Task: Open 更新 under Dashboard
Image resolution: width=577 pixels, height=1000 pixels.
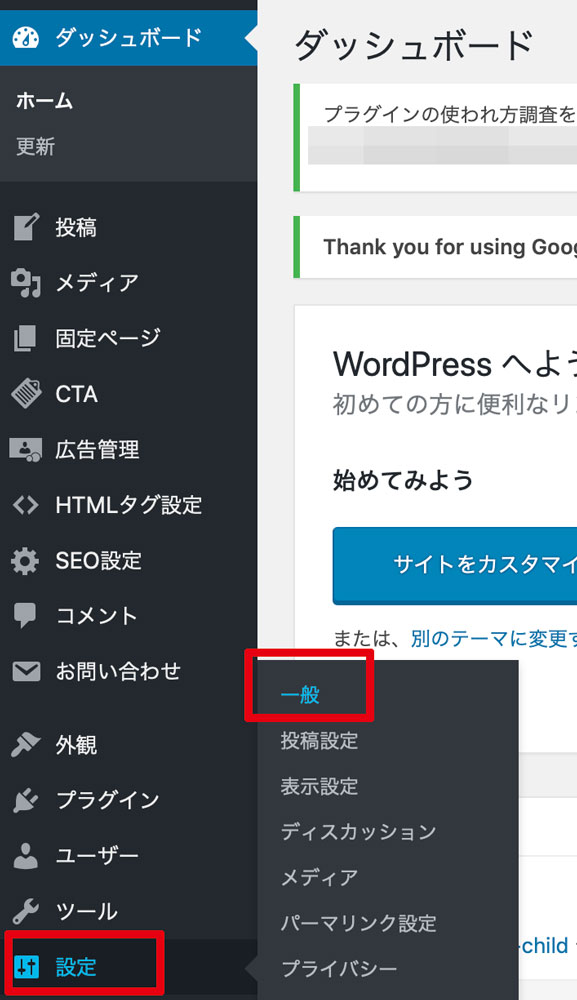Action: tap(36, 147)
